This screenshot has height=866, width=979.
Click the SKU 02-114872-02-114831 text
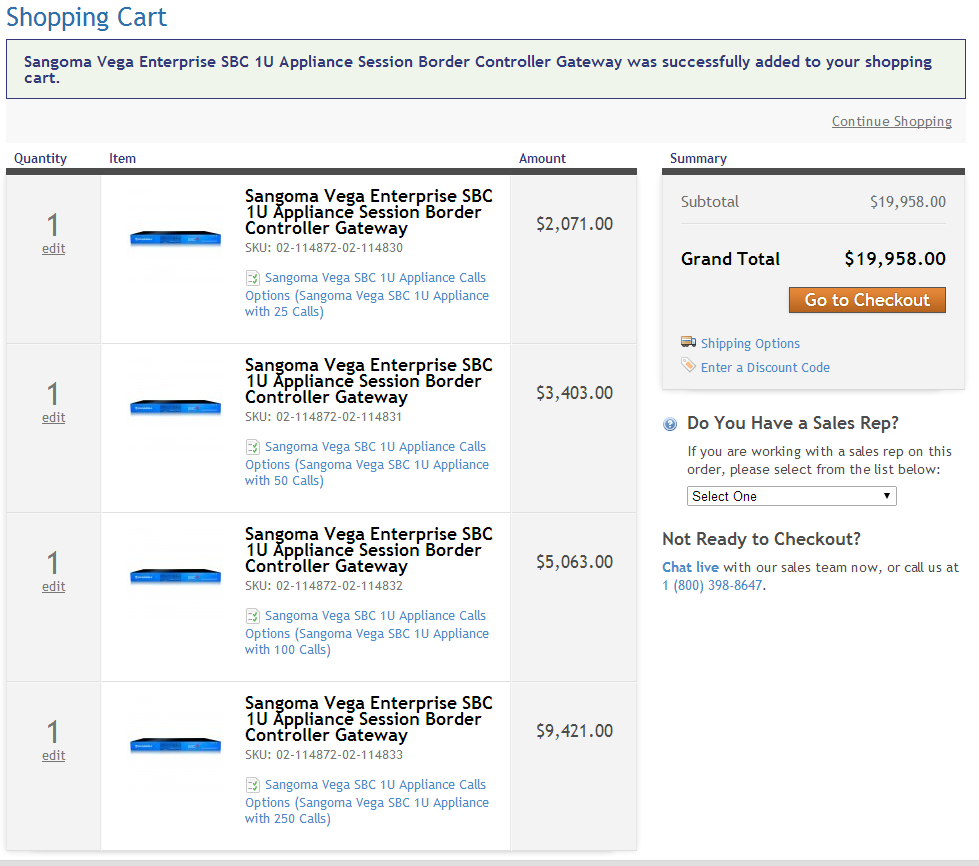coord(324,416)
